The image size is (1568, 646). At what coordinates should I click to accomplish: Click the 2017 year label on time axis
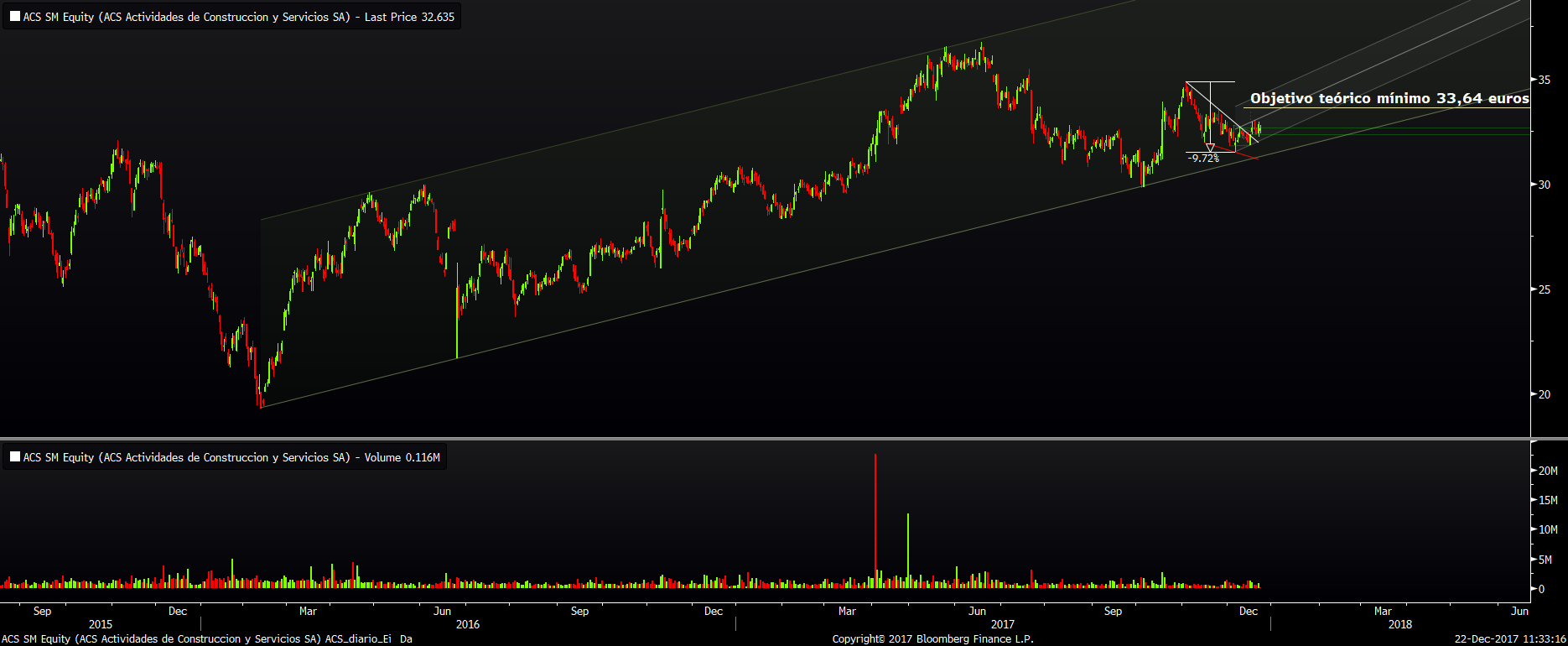click(1003, 624)
